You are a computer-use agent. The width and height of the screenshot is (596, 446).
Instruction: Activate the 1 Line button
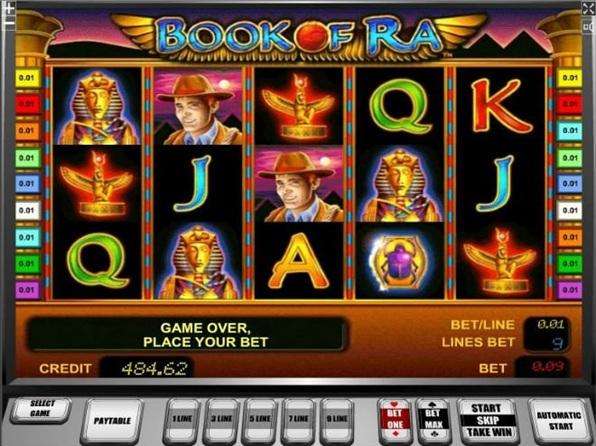[x=182, y=419]
